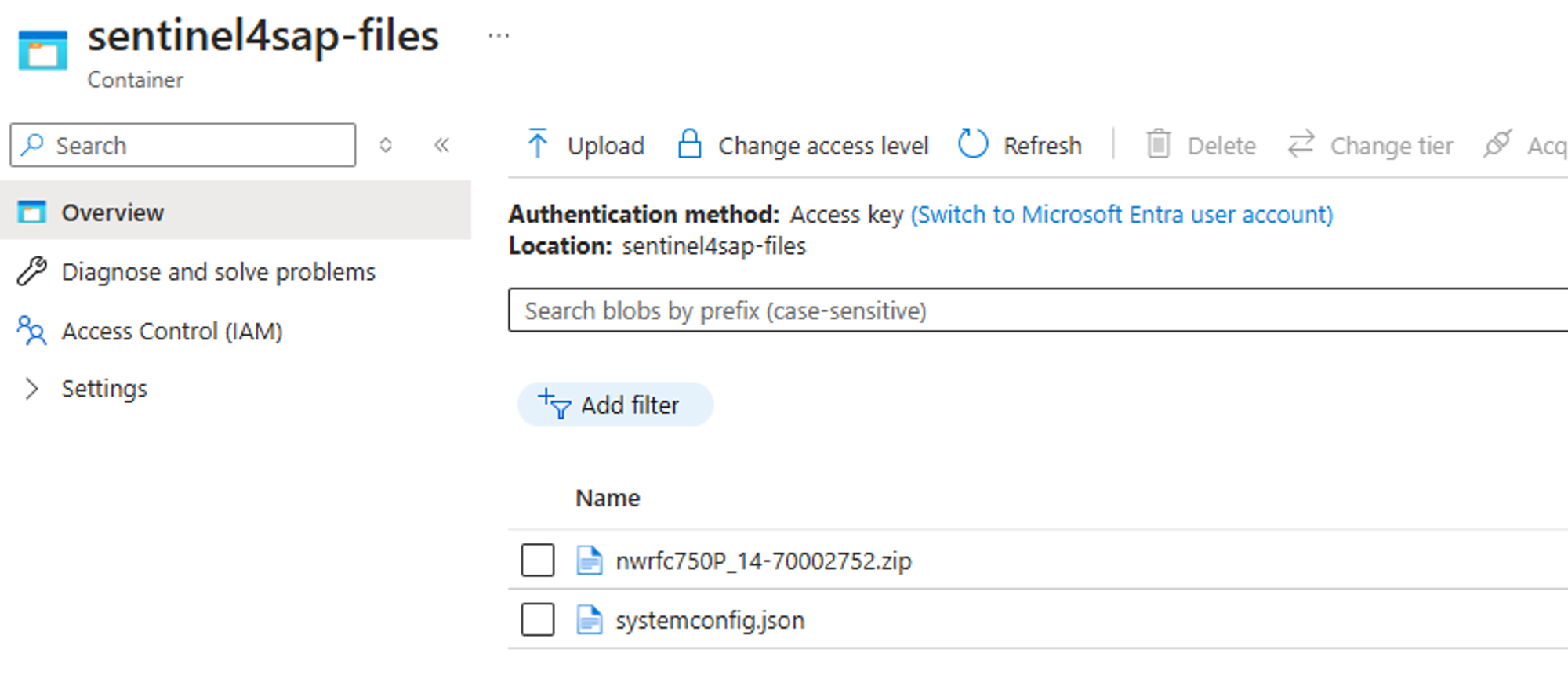Viewport: 1568px width, 675px height.
Task: Go to Access Control (IAM)
Action: [172, 332]
